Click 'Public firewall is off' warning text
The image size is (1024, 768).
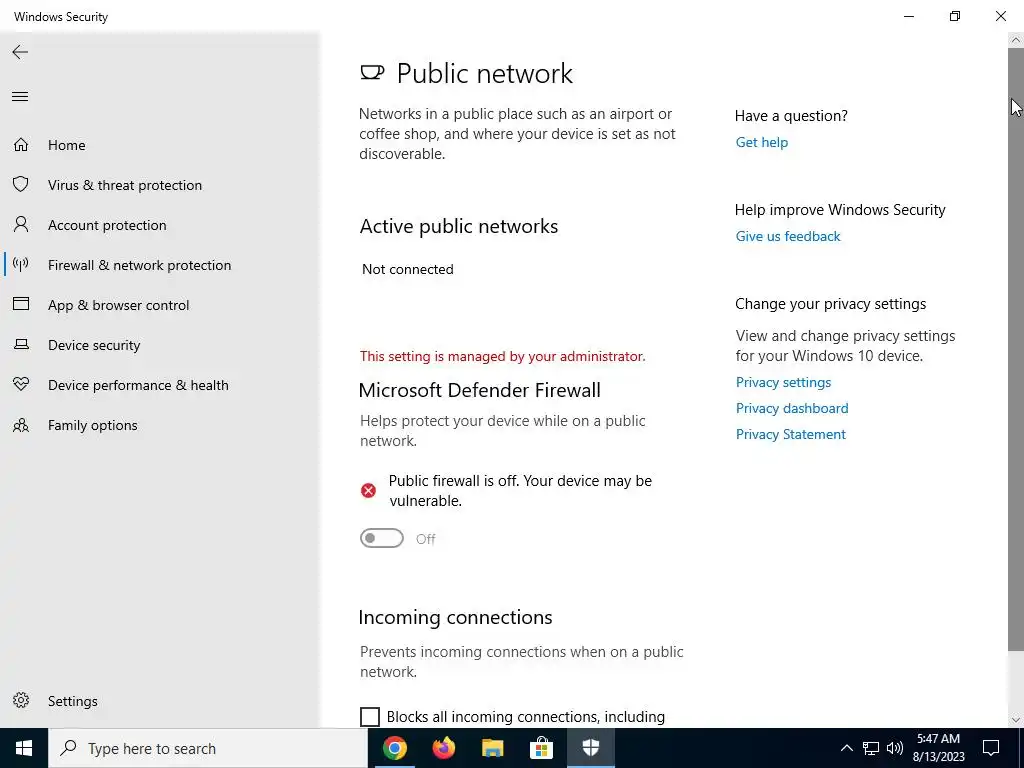click(x=520, y=490)
